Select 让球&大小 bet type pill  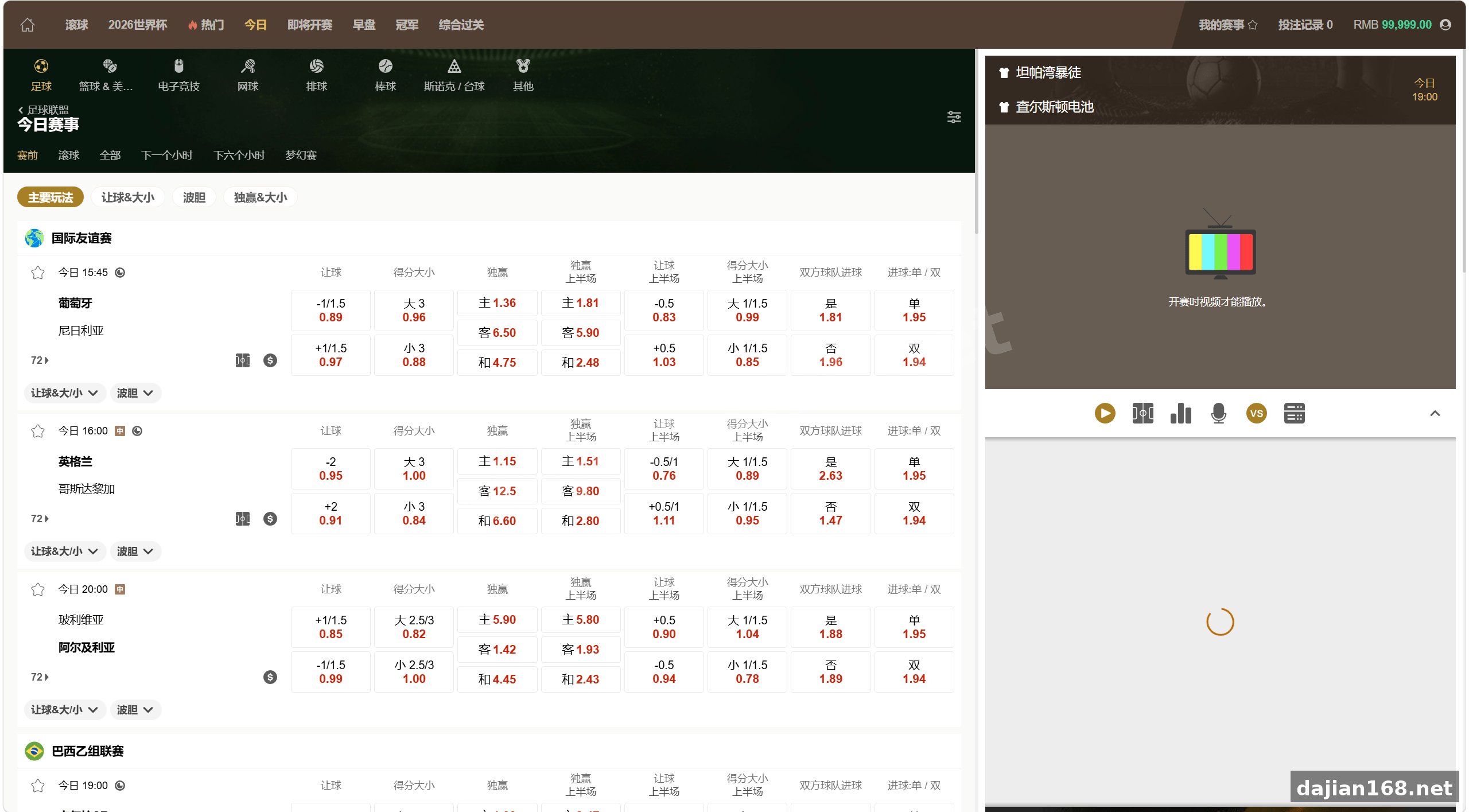(128, 197)
